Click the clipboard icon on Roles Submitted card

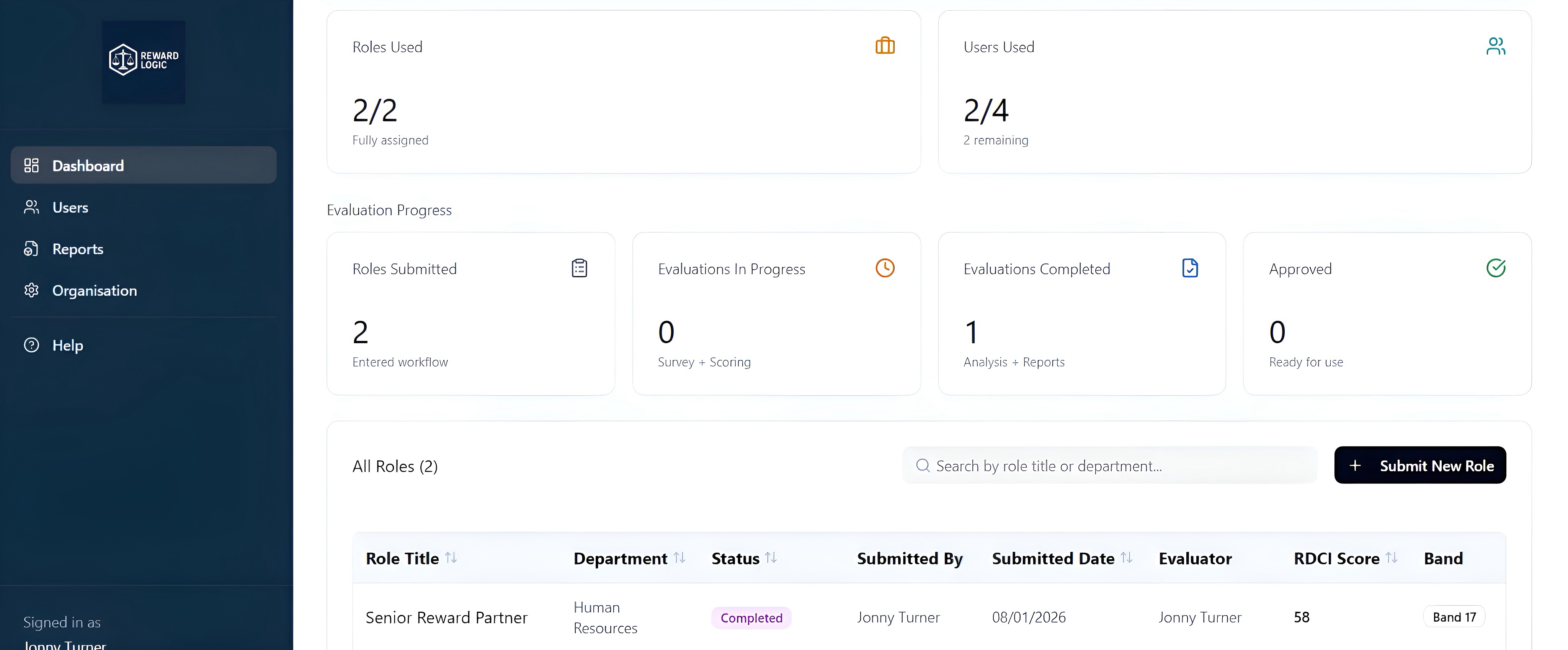pos(580,268)
